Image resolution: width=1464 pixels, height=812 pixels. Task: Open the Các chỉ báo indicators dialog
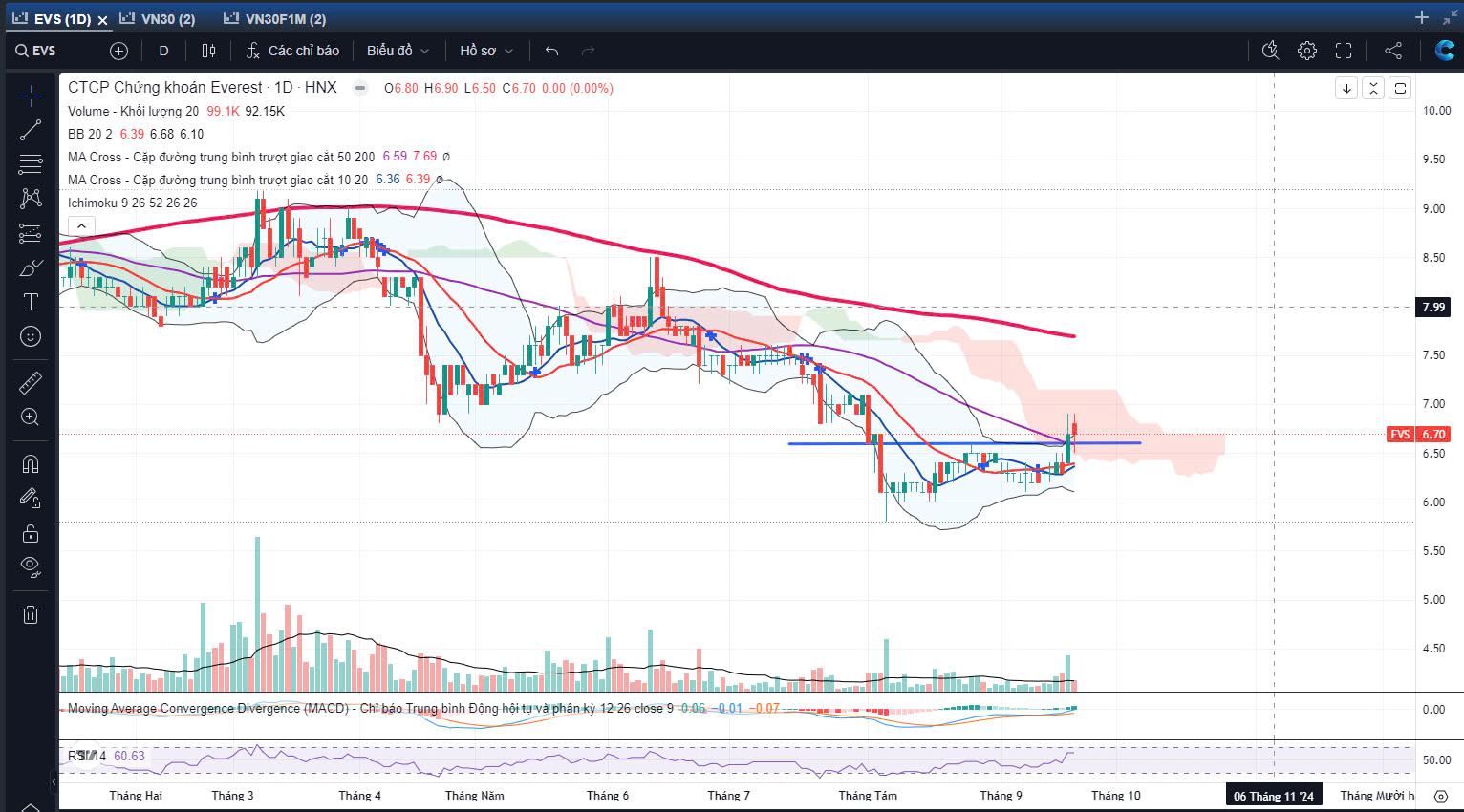[292, 51]
